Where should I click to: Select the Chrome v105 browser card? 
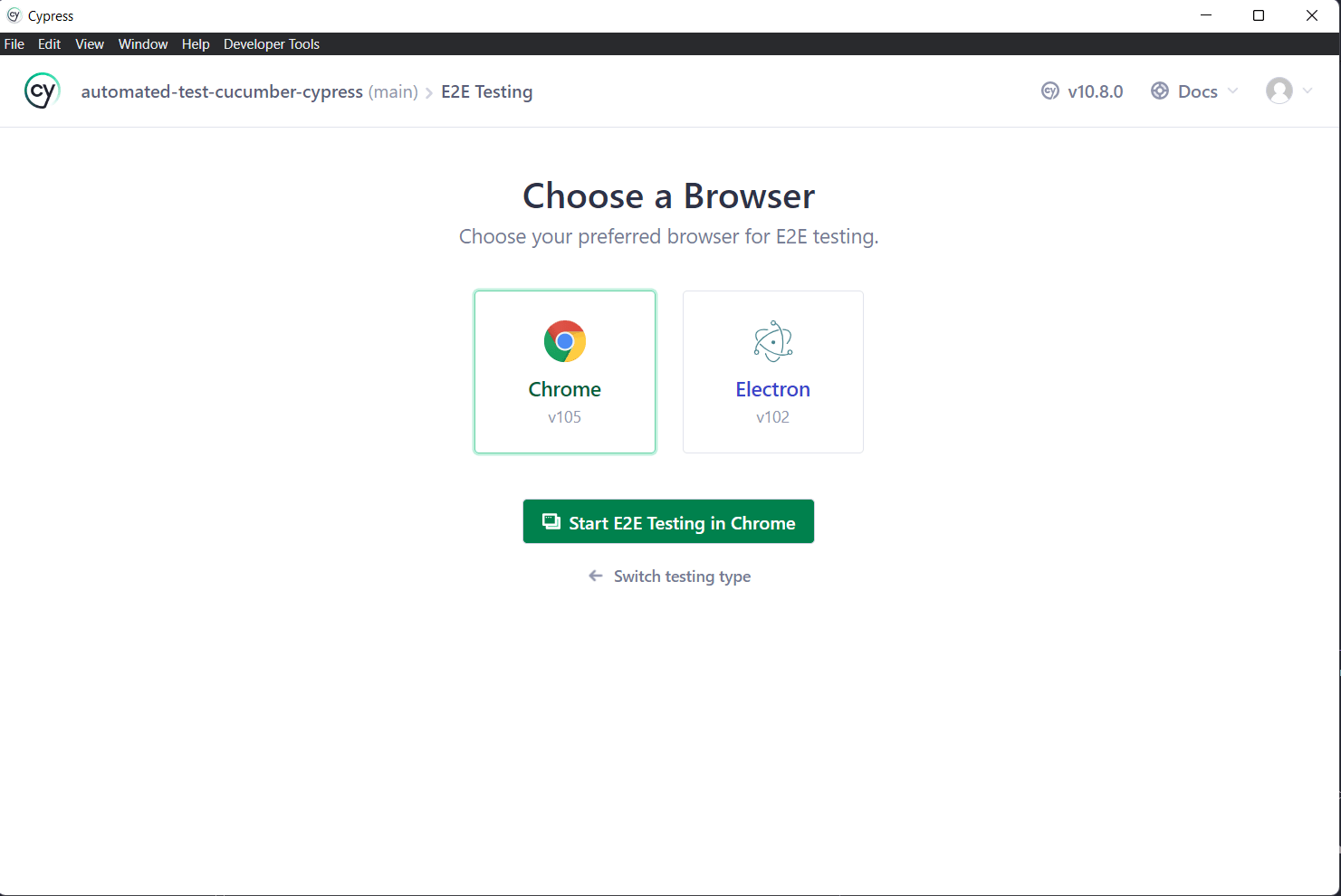(564, 372)
